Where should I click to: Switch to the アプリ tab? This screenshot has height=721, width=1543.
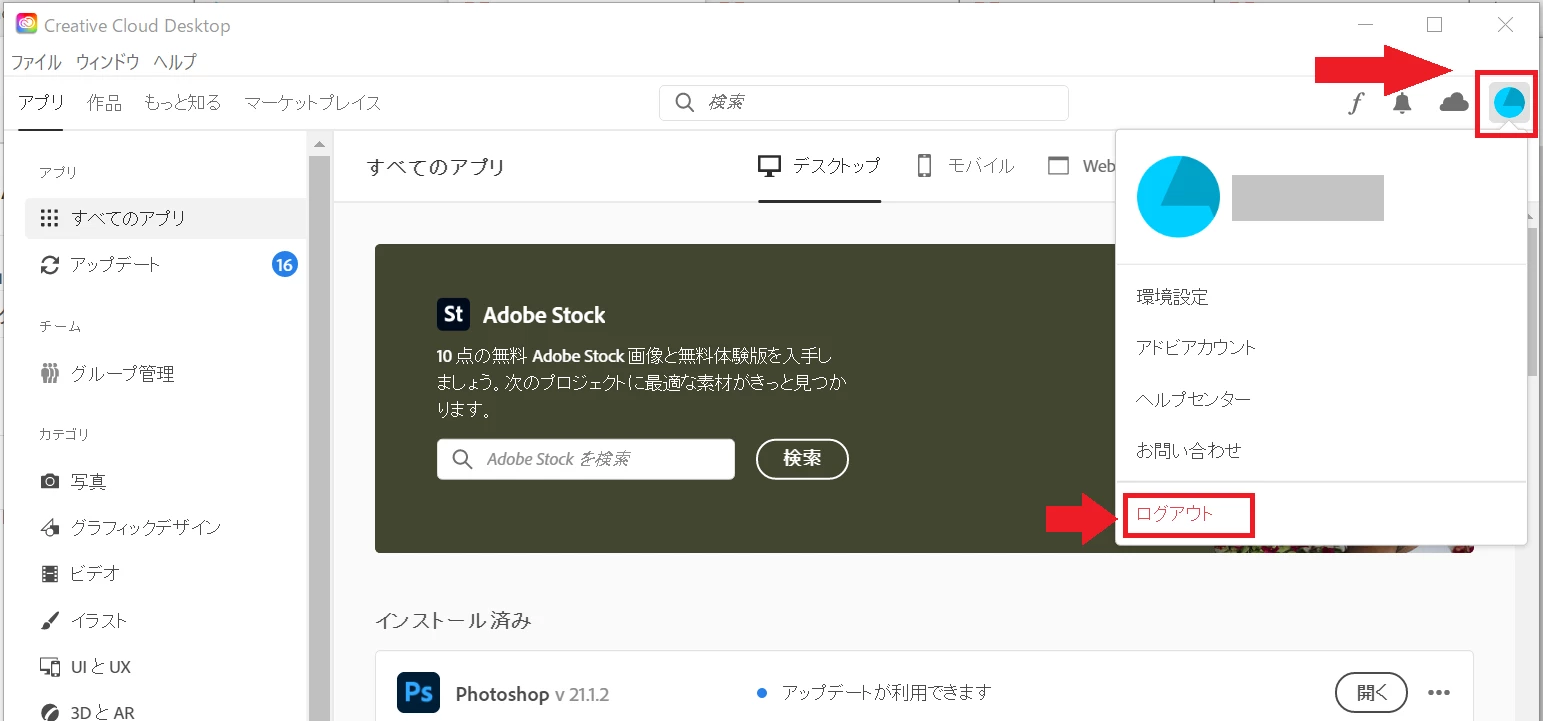coord(41,103)
